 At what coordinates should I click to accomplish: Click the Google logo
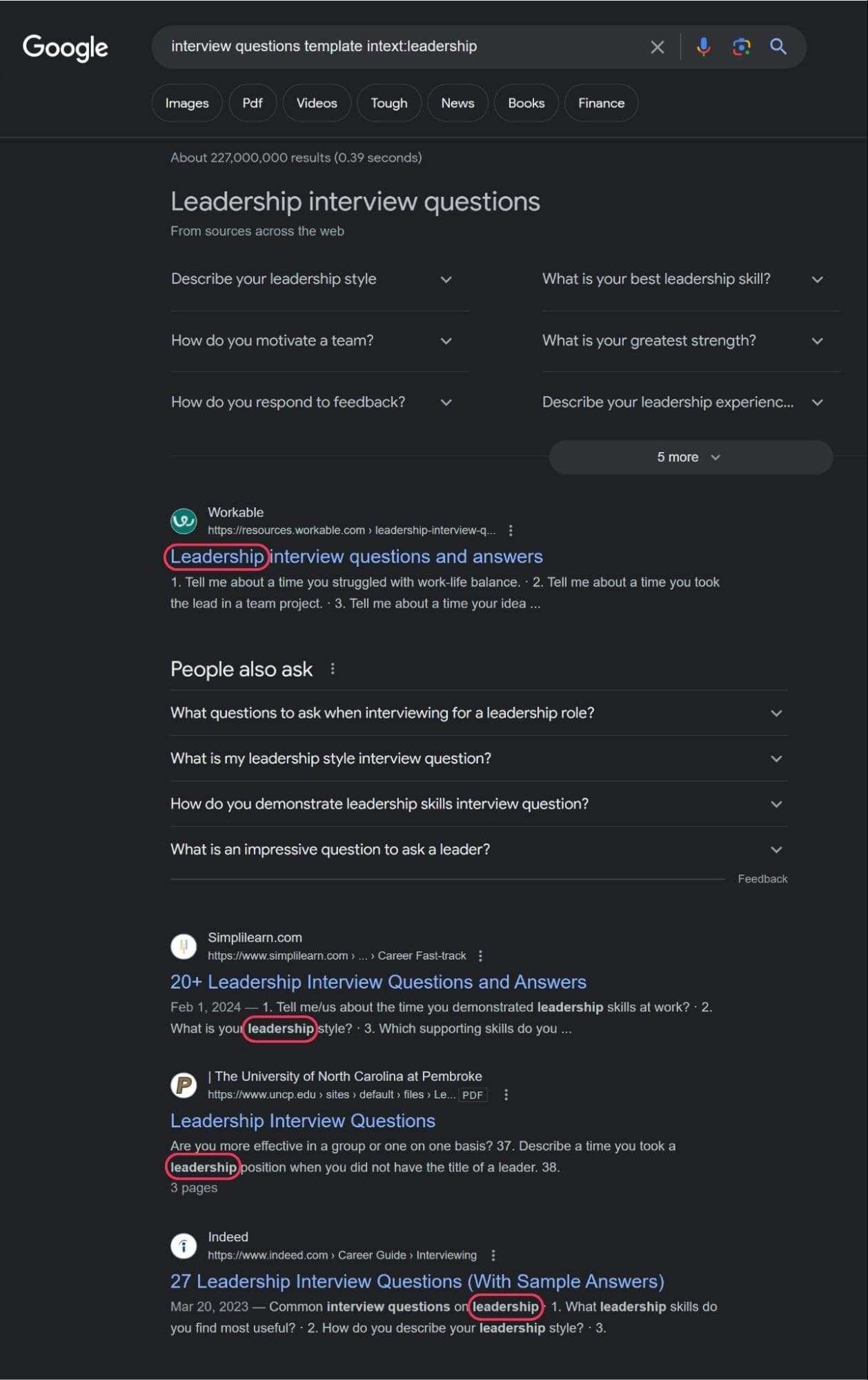(x=66, y=48)
